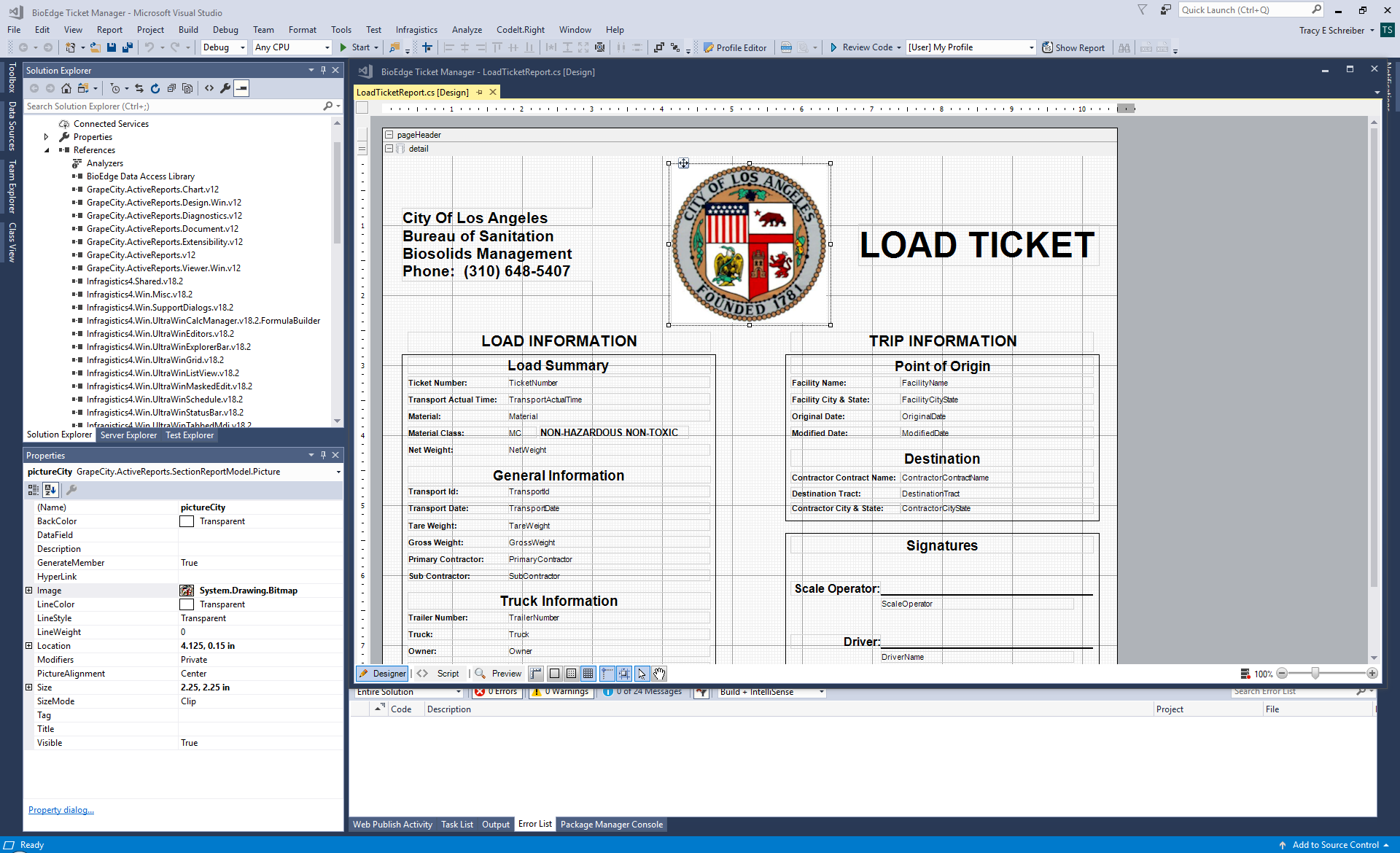Click Solution Explorer search magnifier icon
Image resolution: width=1400 pixels, height=853 pixels.
[x=328, y=106]
